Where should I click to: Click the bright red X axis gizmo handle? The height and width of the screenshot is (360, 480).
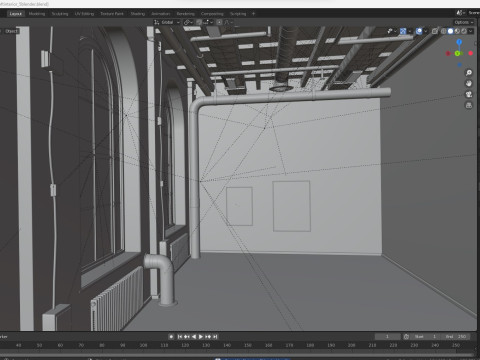click(x=470, y=53)
